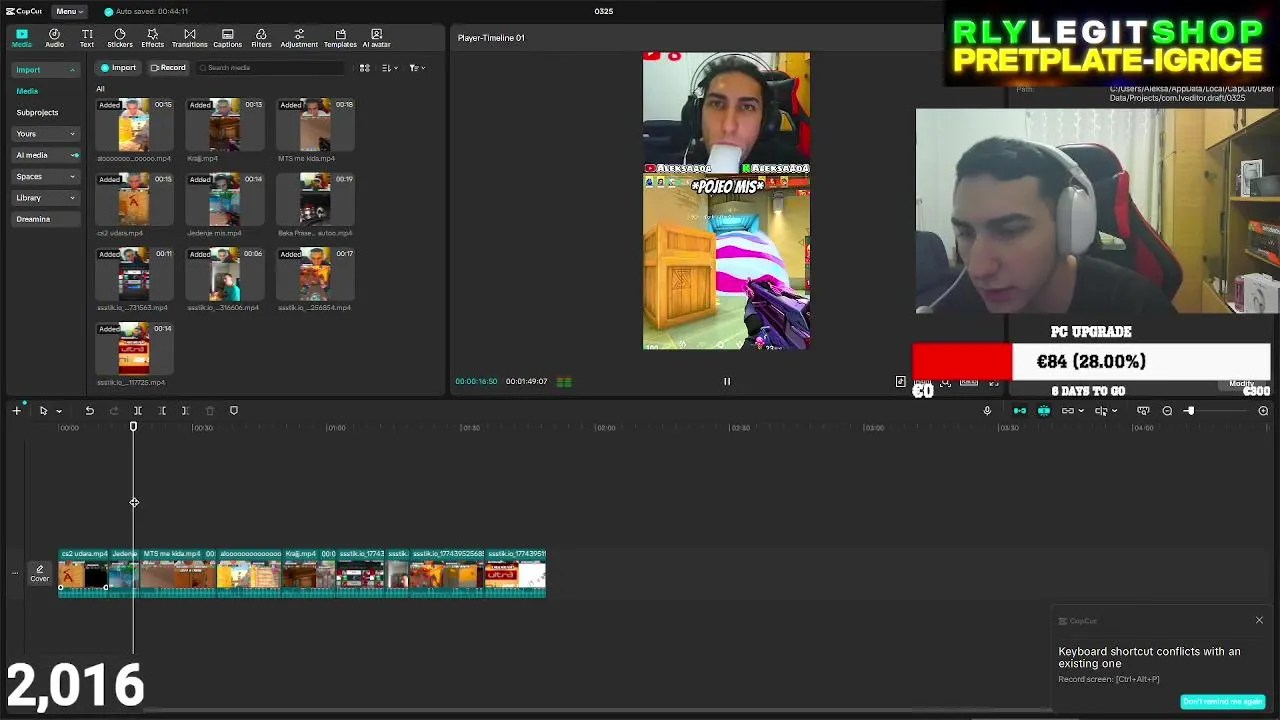The height and width of the screenshot is (720, 1280).
Task: Expand the Spaces section
Action: (x=45, y=177)
